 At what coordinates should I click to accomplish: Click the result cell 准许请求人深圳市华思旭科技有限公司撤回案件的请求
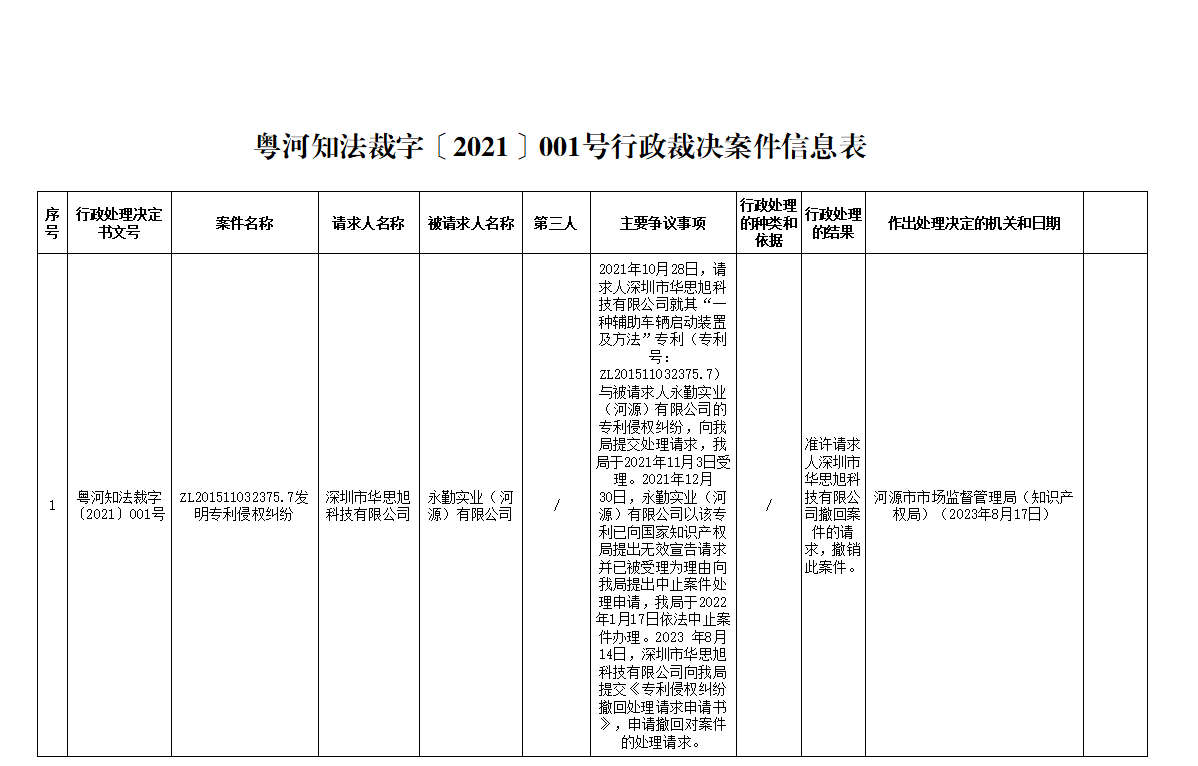[x=833, y=506]
